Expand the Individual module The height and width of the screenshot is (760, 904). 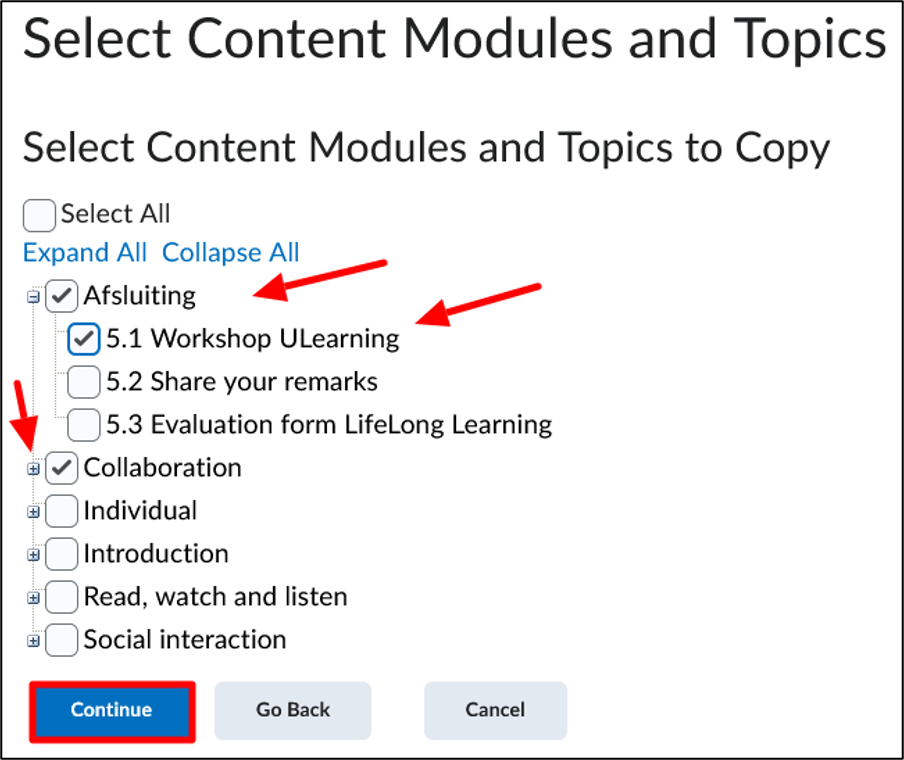(33, 511)
